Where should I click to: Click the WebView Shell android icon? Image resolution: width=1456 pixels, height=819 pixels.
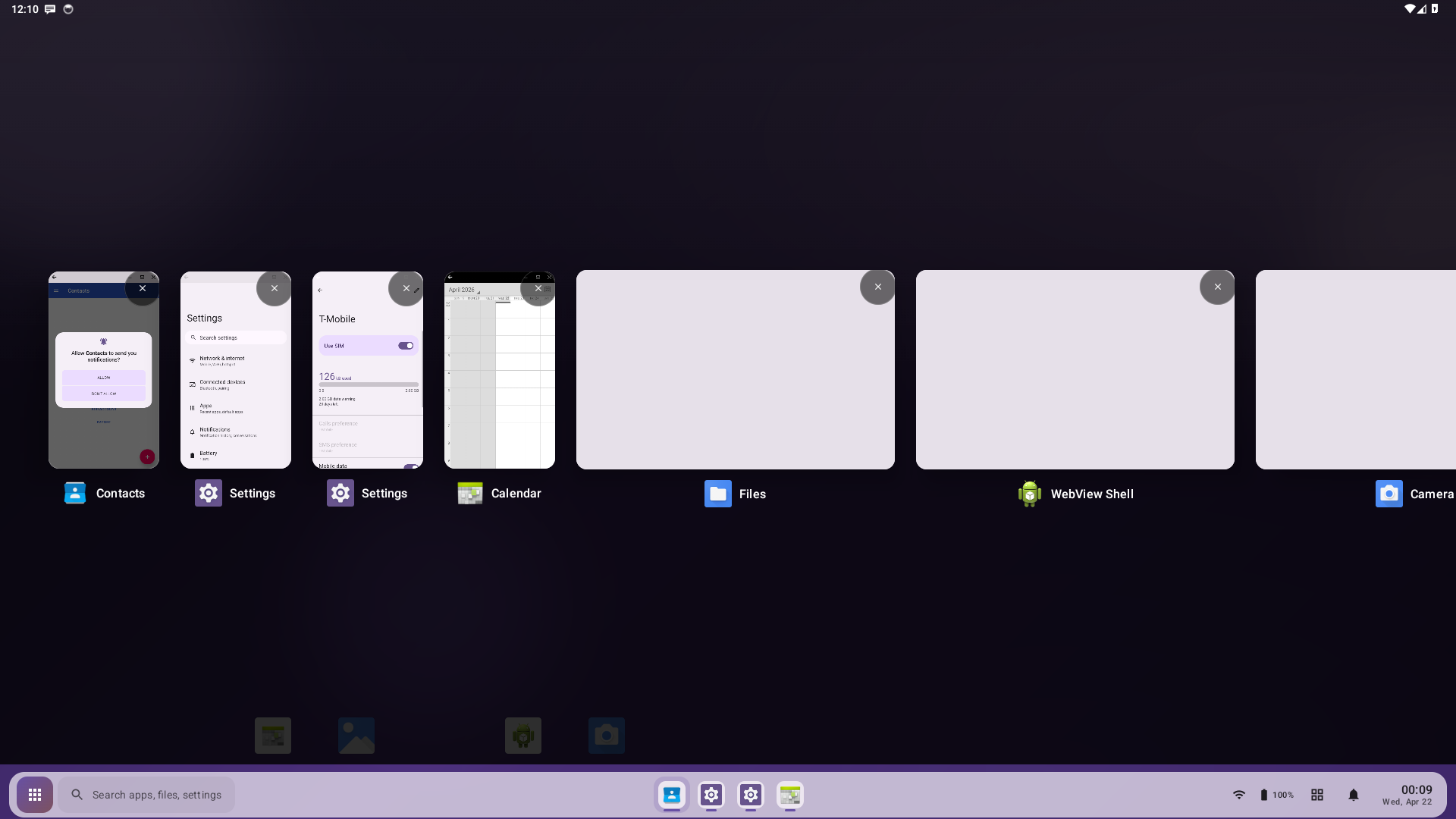tap(1029, 494)
